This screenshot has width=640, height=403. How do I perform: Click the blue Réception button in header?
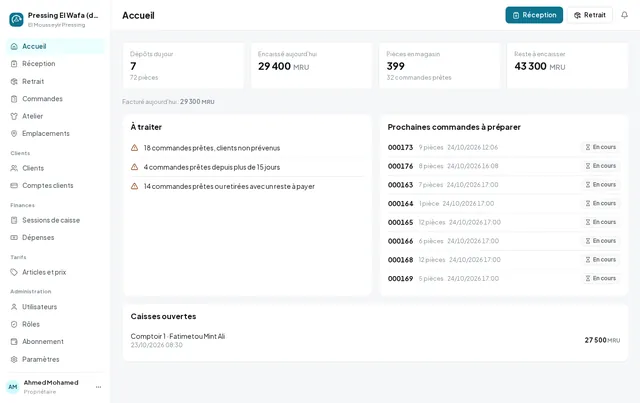(x=534, y=15)
